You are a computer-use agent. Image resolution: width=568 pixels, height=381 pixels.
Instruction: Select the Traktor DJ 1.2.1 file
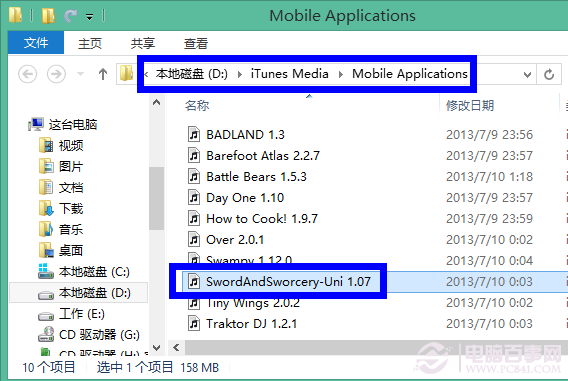pyautogui.click(x=251, y=324)
